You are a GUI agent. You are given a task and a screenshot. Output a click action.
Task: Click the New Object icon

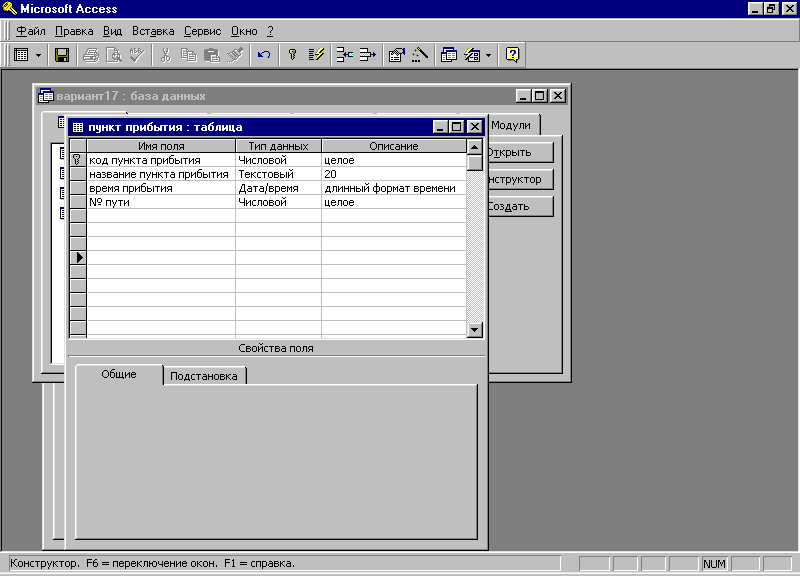(472, 55)
